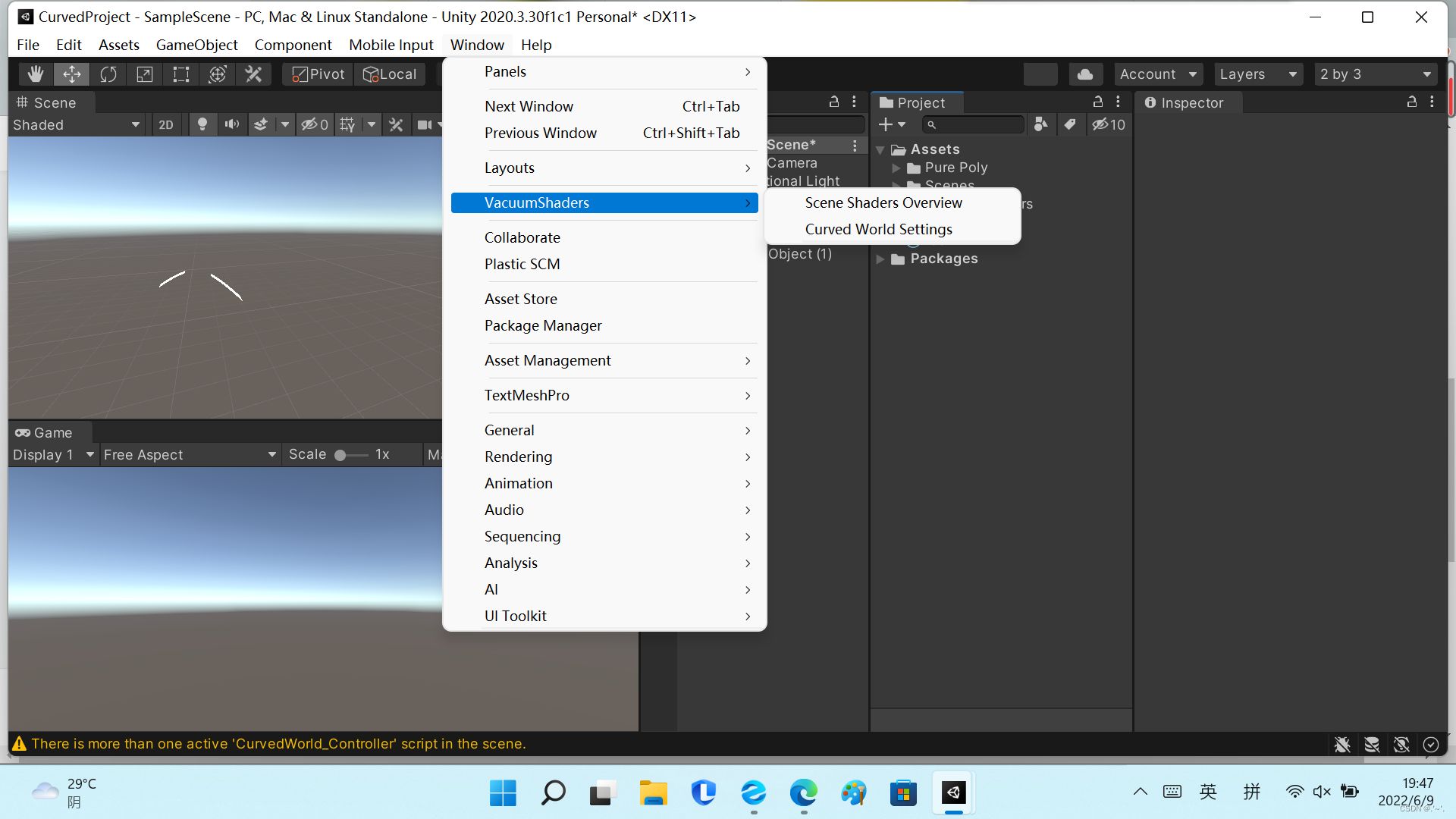Toggle scene lighting bulb

pyautogui.click(x=202, y=124)
